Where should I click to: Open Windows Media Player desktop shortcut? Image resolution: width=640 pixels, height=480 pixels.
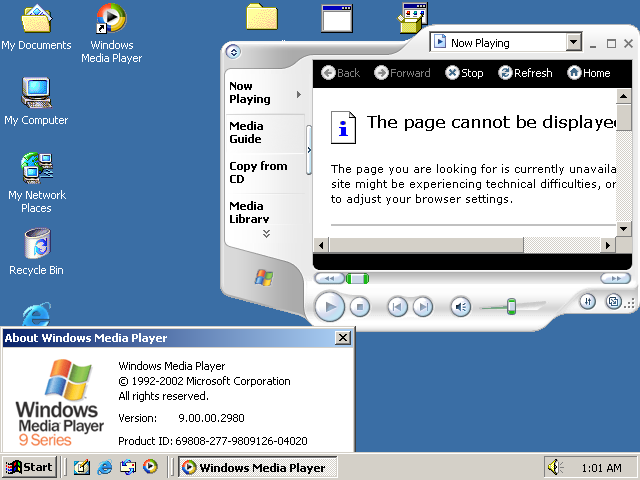111,33
